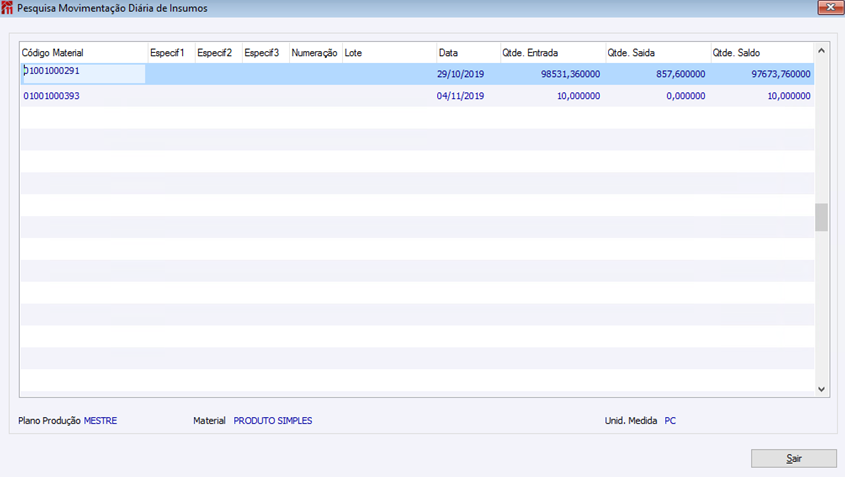845x477 pixels.
Task: Click the Qtde. Saldo column header
Action: click(x=762, y=53)
